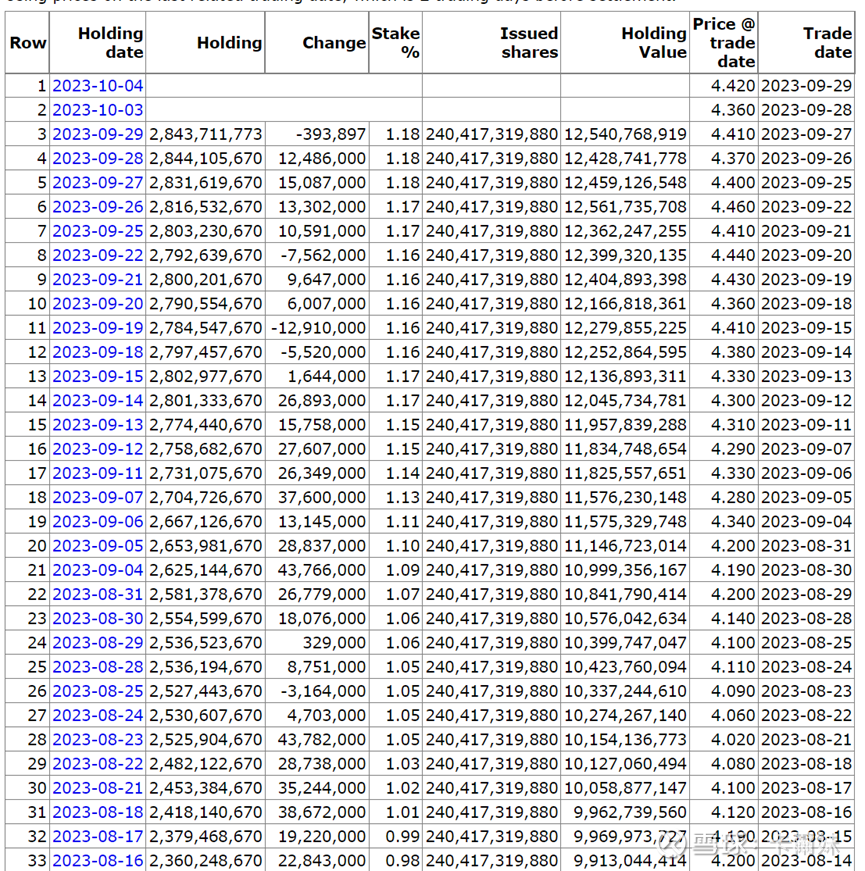Open the 2023-09-28 holding date link
Viewport: 865px width, 871px height.
point(98,158)
